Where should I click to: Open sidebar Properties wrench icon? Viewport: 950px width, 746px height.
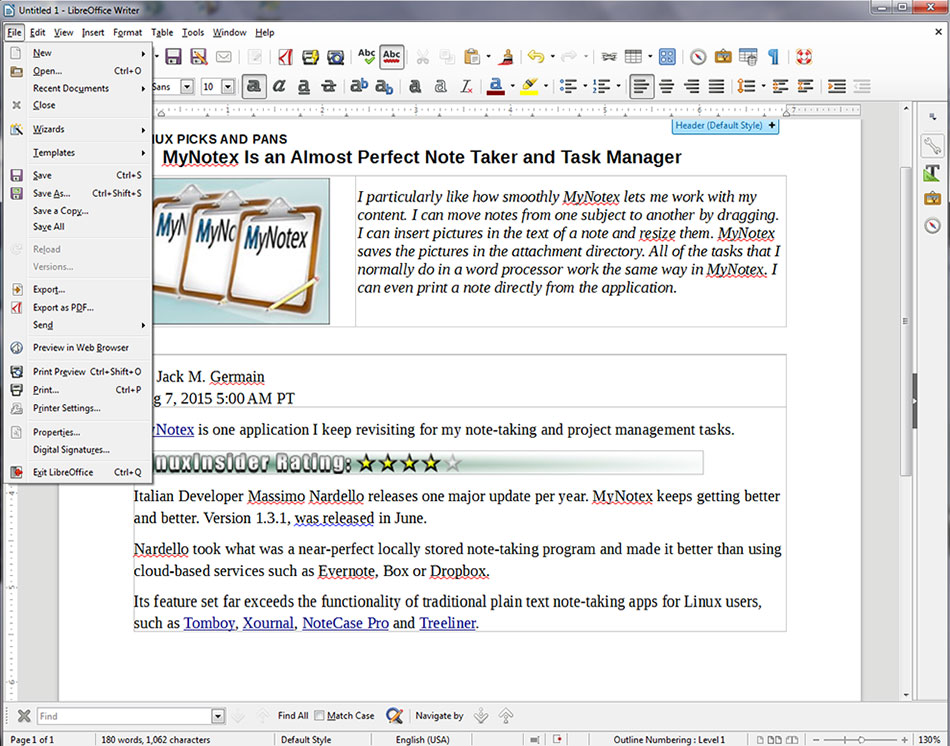(x=932, y=146)
